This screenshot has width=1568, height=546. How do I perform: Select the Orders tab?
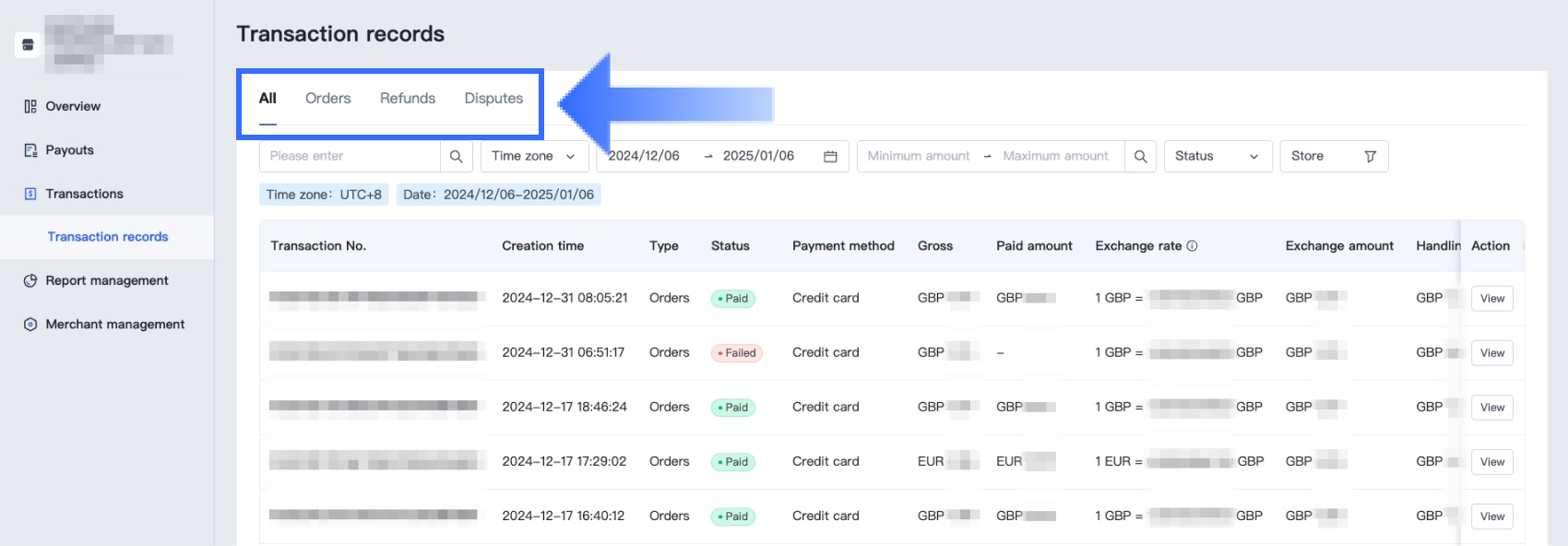pyautogui.click(x=327, y=99)
